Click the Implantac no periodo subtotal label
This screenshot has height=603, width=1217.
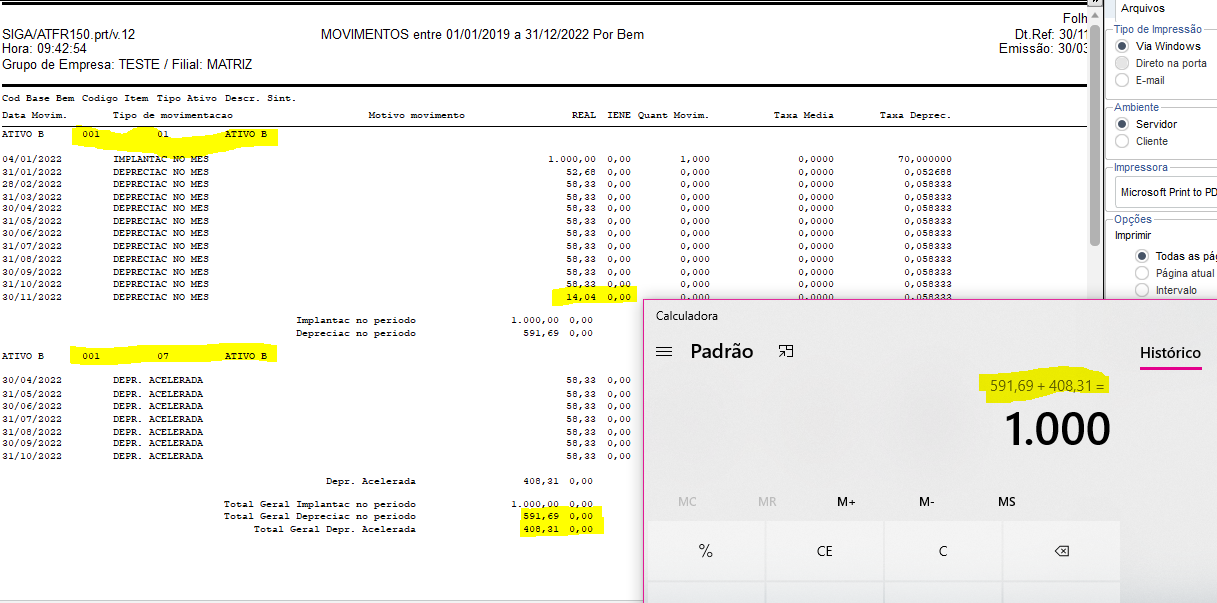(355, 320)
